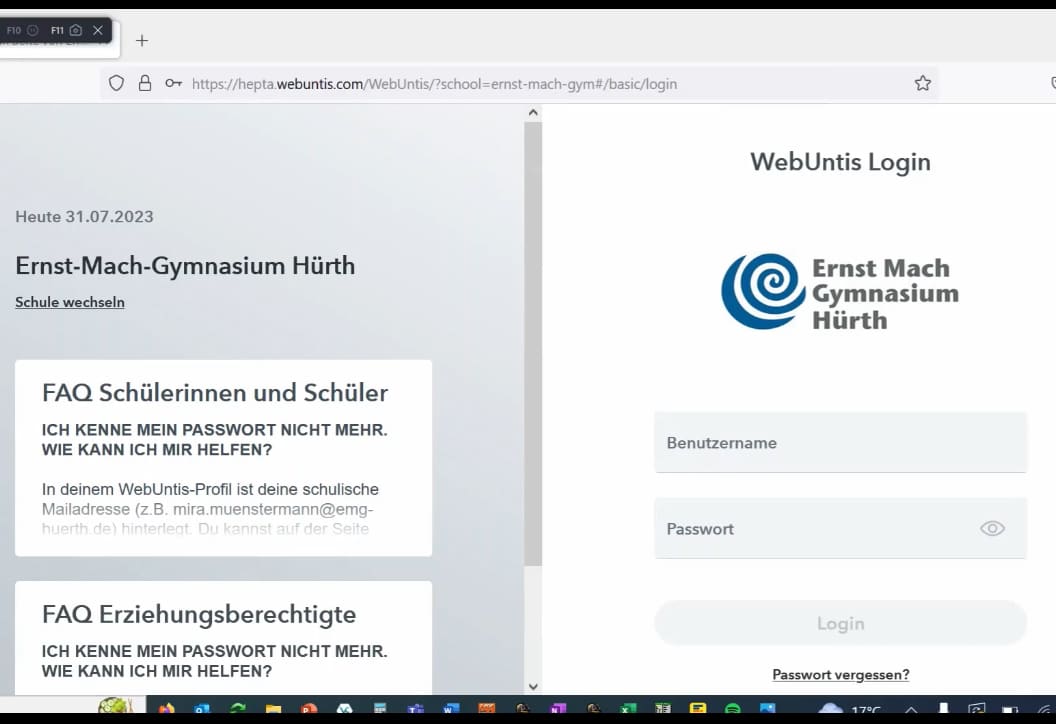1056x724 pixels.
Task: Open a new tab with the plus button
Action: tap(141, 41)
